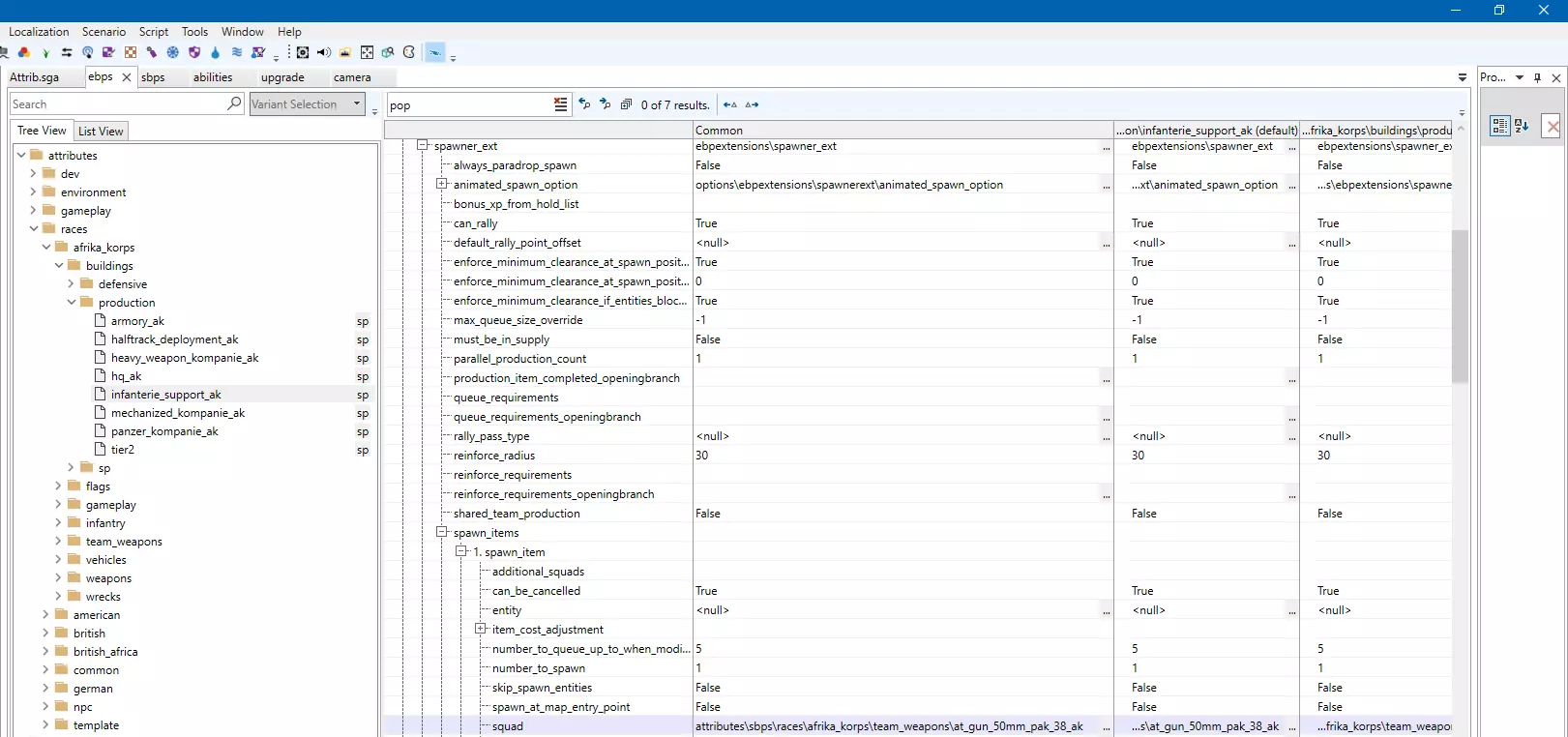Collapse the spawn_items node
The width and height of the screenshot is (1568, 737).
442,533
